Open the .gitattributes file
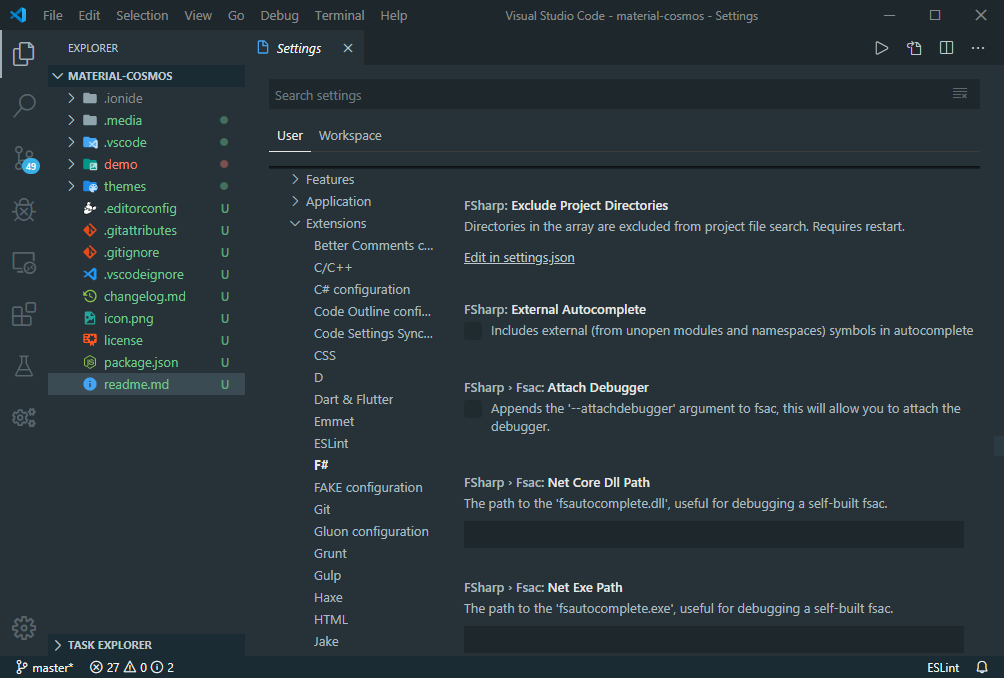The width and height of the screenshot is (1004, 678). tap(140, 230)
